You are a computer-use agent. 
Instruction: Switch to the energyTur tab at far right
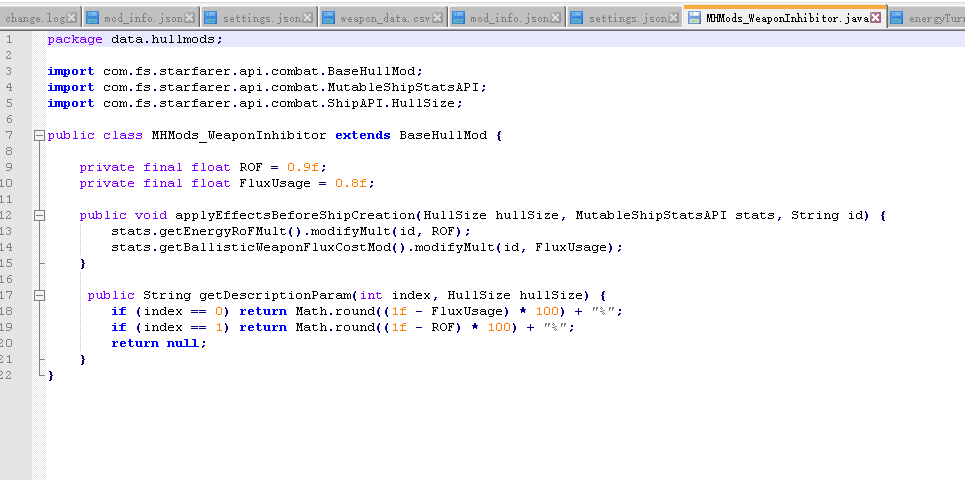point(936,18)
